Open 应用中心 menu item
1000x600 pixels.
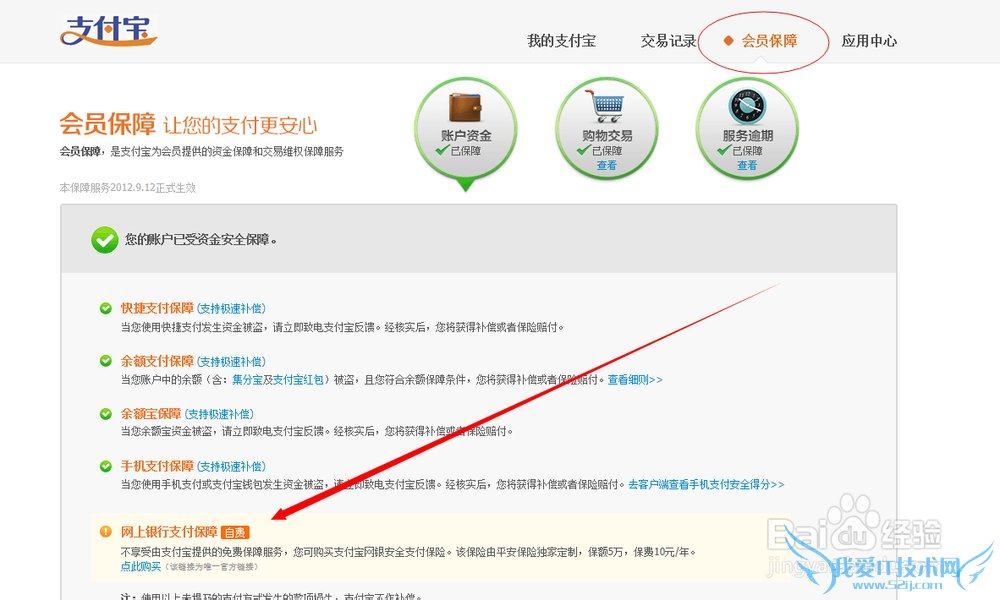(x=869, y=41)
